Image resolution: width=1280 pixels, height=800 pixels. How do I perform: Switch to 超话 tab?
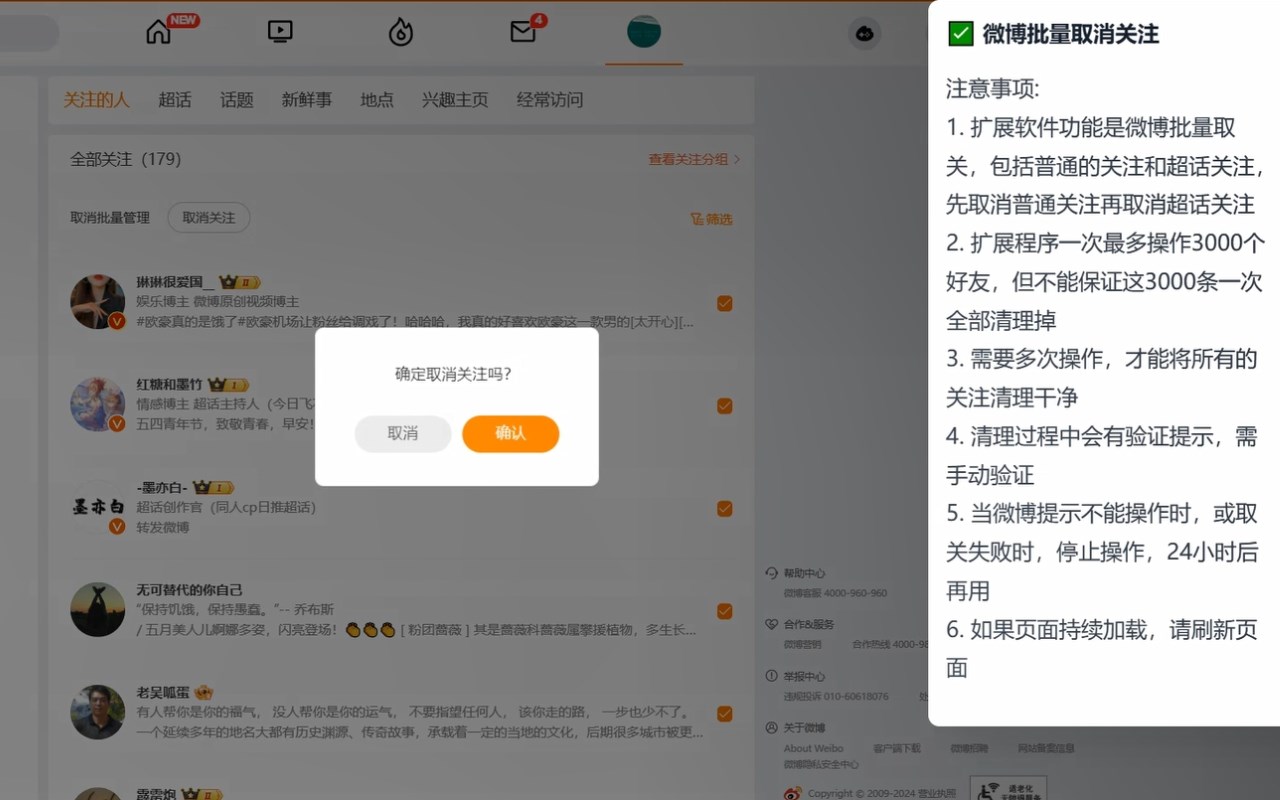pos(175,100)
